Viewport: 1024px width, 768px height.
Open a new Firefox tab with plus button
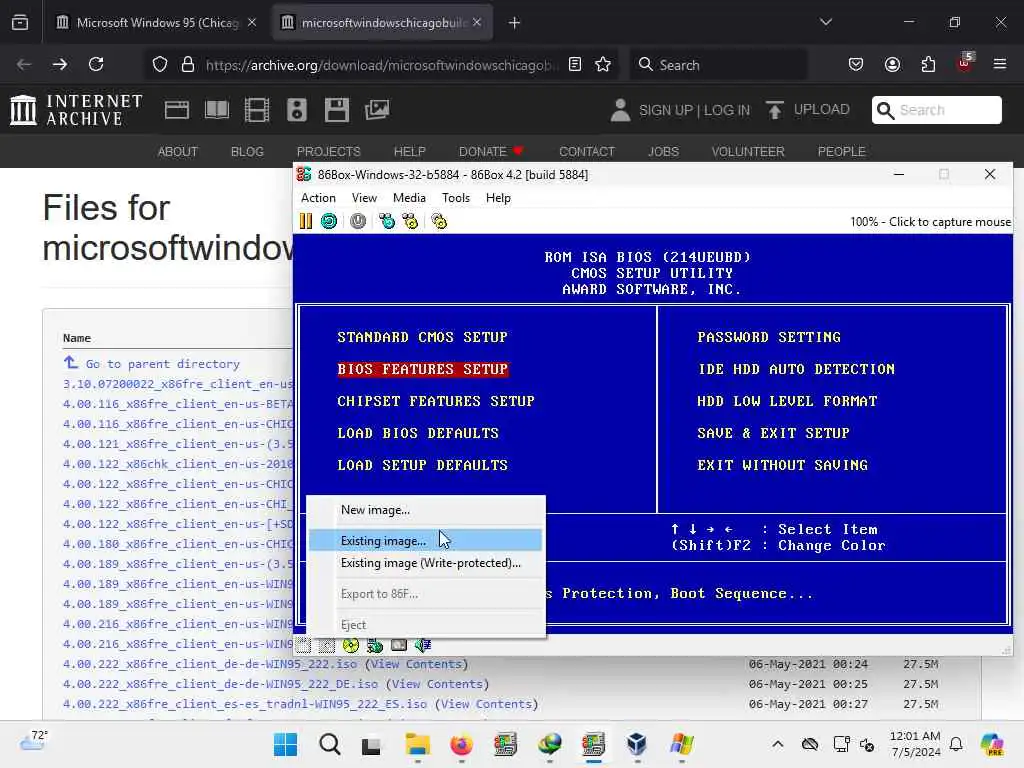click(515, 23)
